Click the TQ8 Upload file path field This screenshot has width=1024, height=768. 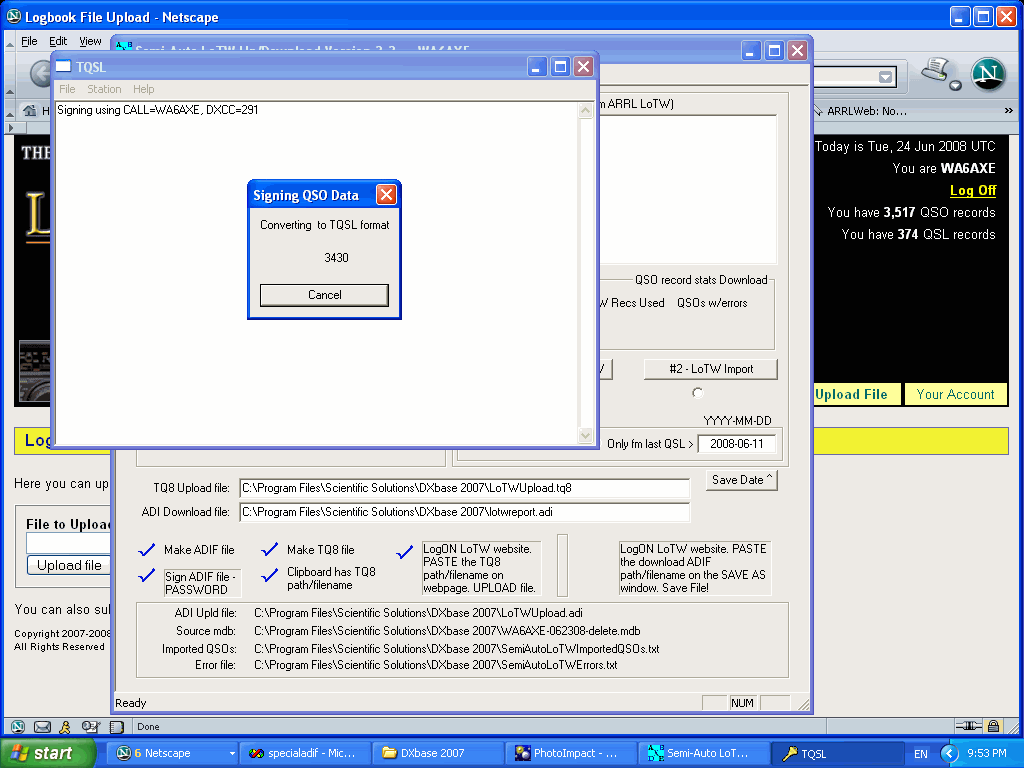465,488
